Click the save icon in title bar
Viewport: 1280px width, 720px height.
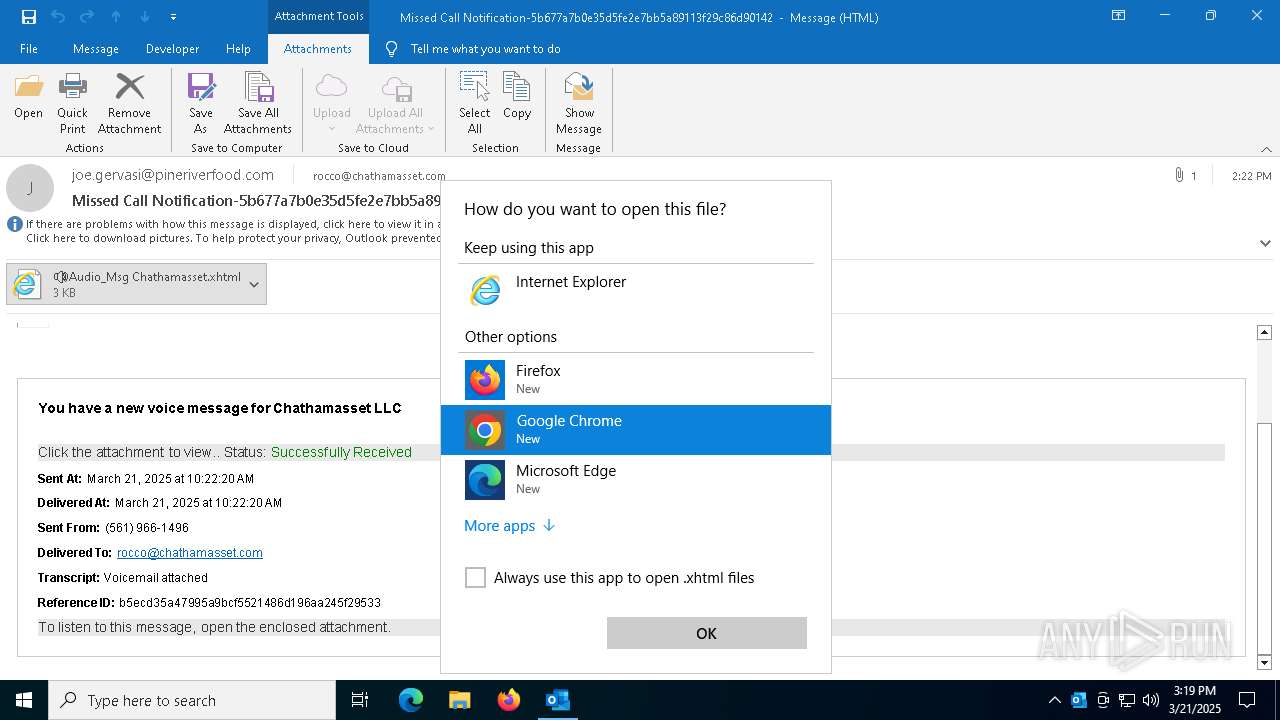click(x=29, y=17)
